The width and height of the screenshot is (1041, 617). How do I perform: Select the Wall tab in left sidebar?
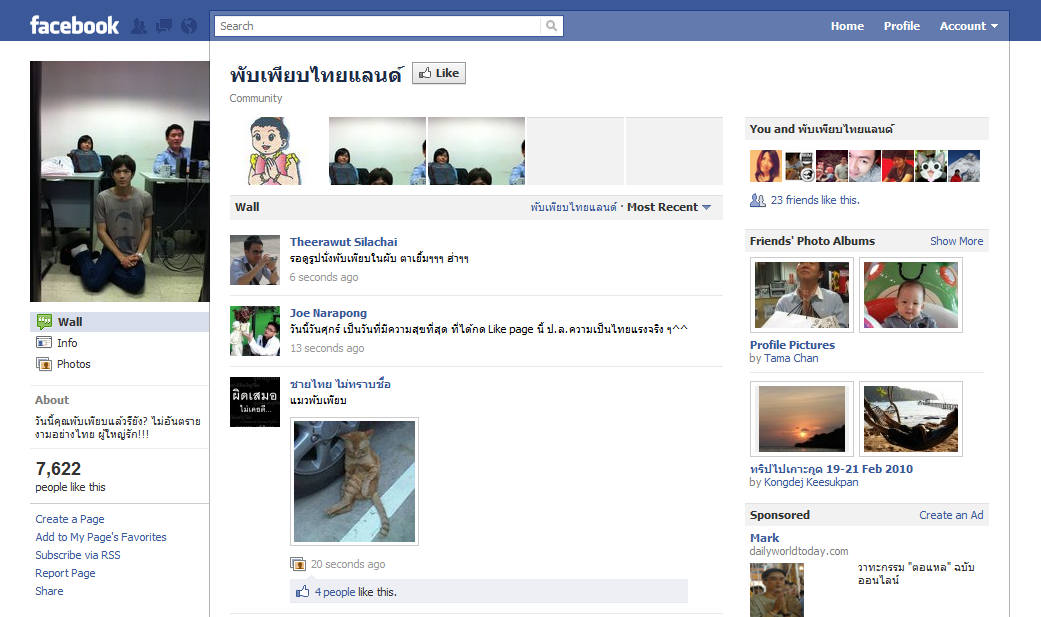pos(120,321)
